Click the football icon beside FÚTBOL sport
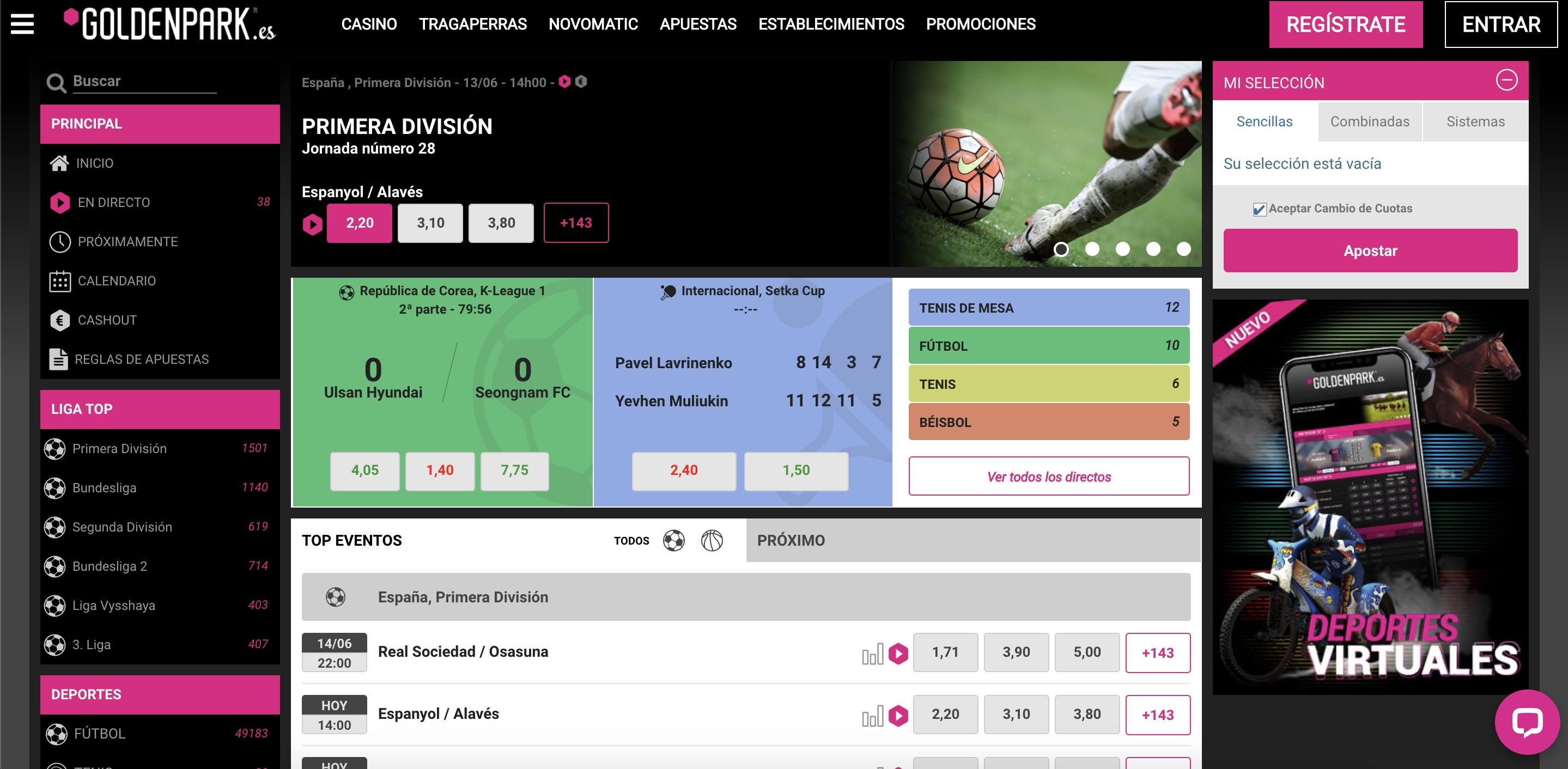1568x769 pixels. (x=57, y=734)
